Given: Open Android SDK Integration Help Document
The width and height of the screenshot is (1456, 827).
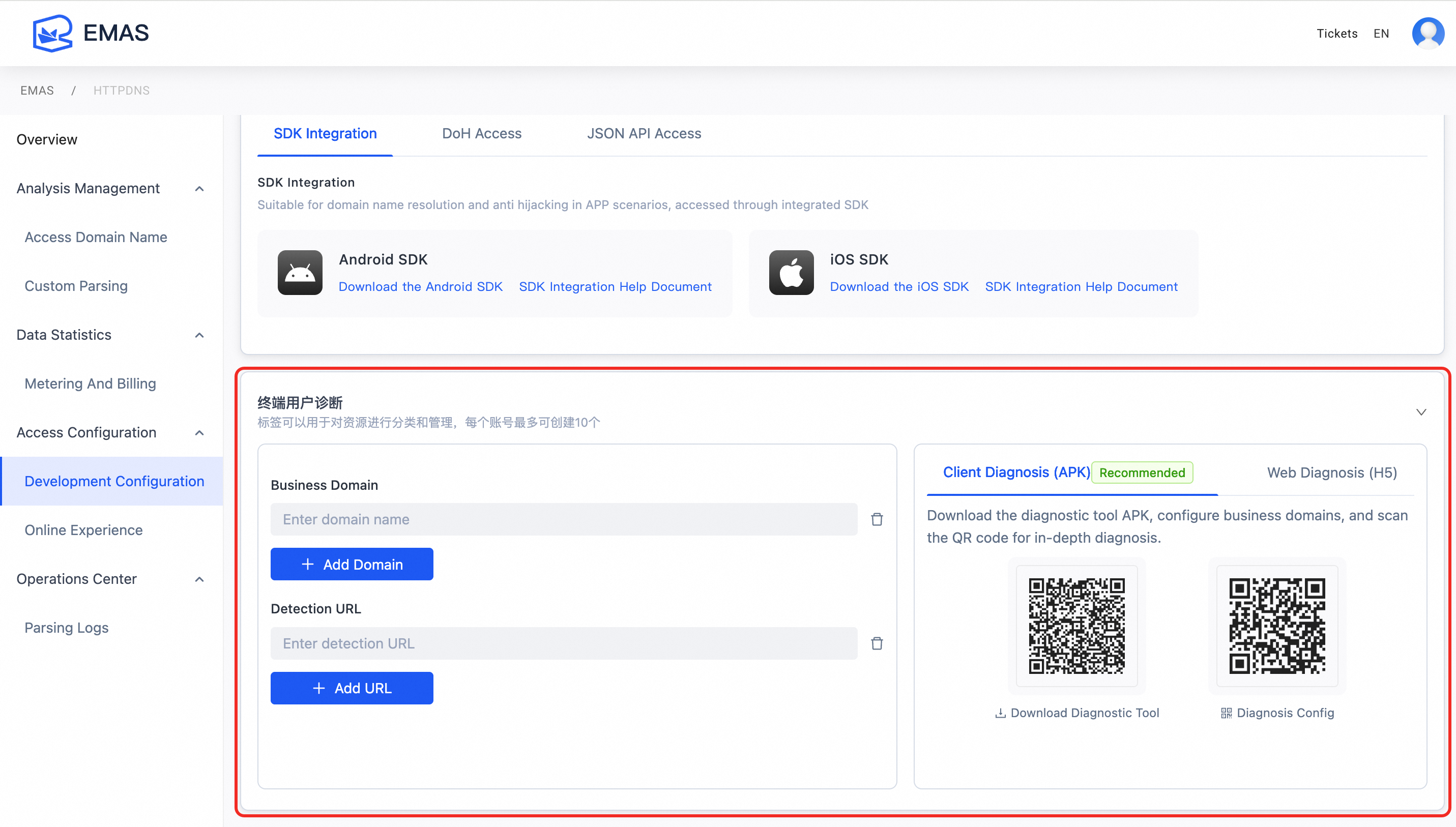Looking at the screenshot, I should (x=615, y=287).
